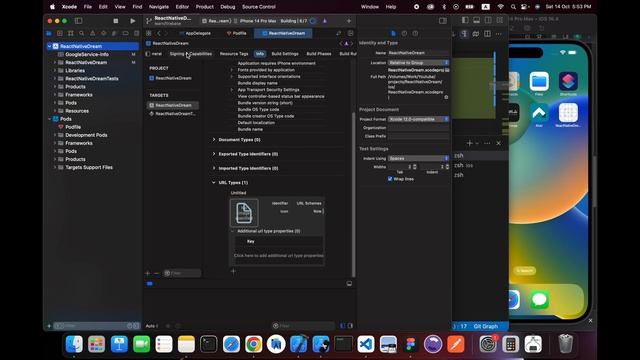Image resolution: width=640 pixels, height=360 pixels.
Task: Open the Product menu
Action: click(204, 7)
